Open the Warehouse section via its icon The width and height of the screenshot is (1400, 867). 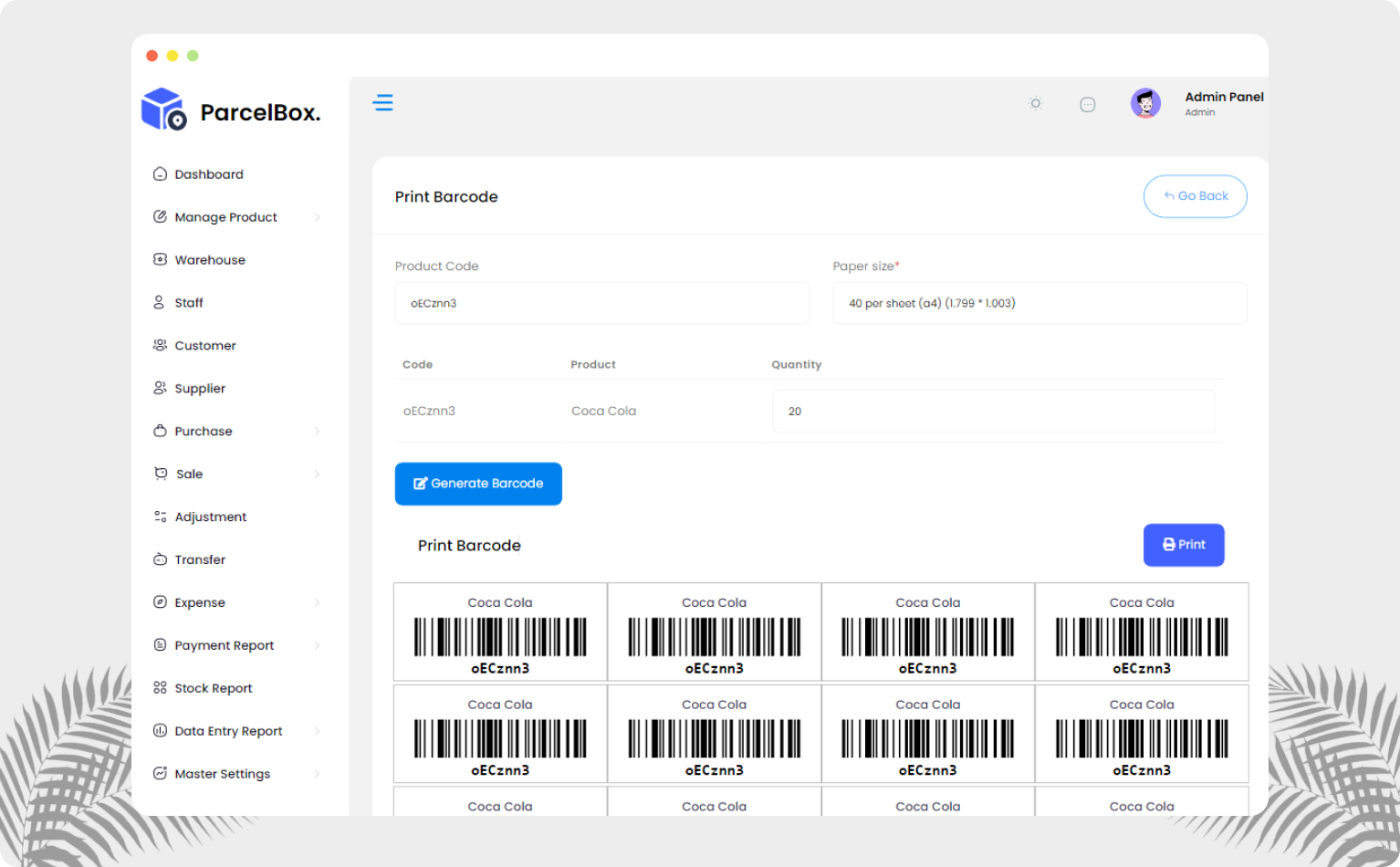(160, 259)
